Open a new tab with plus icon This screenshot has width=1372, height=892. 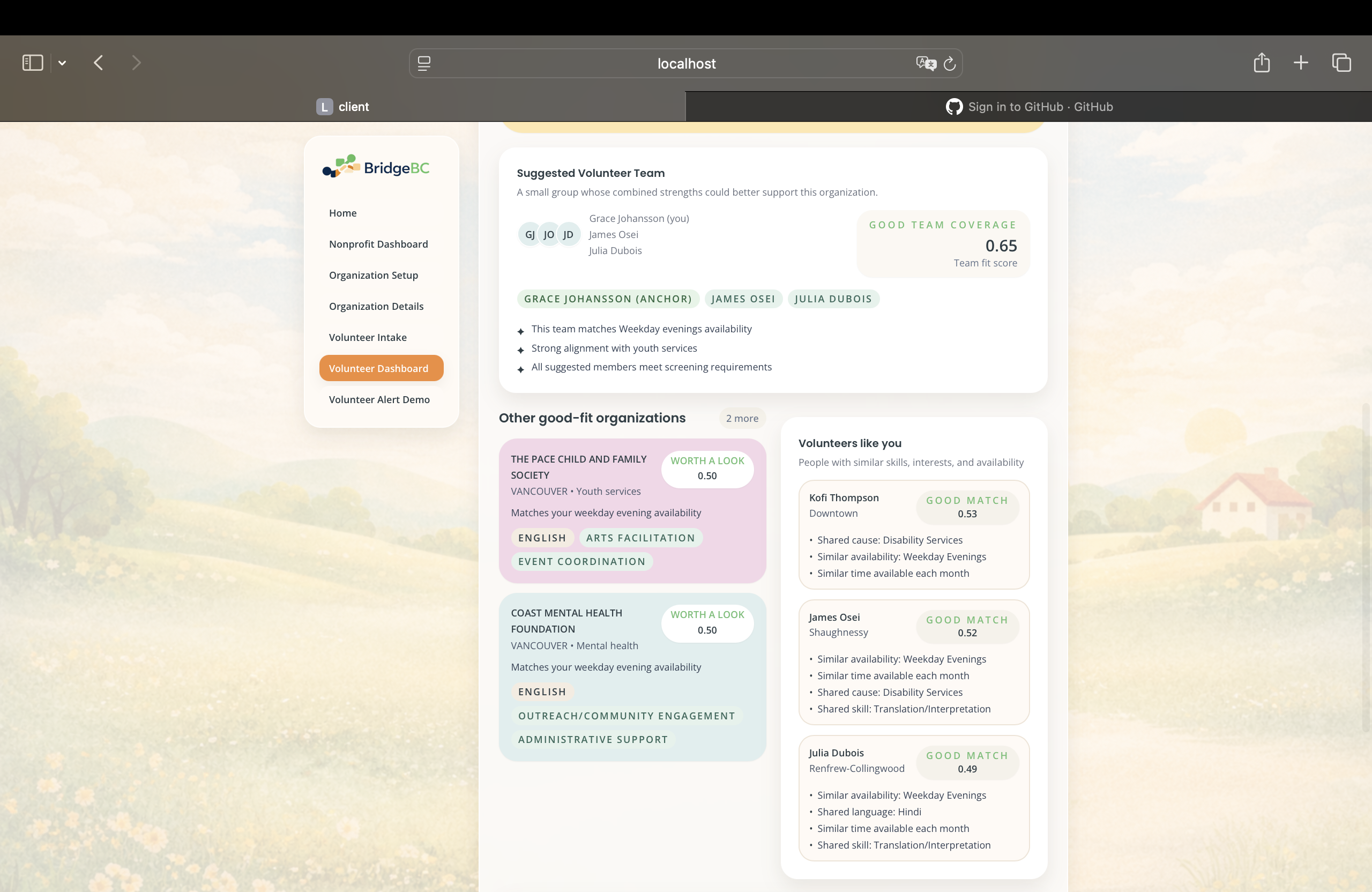coord(1301,63)
